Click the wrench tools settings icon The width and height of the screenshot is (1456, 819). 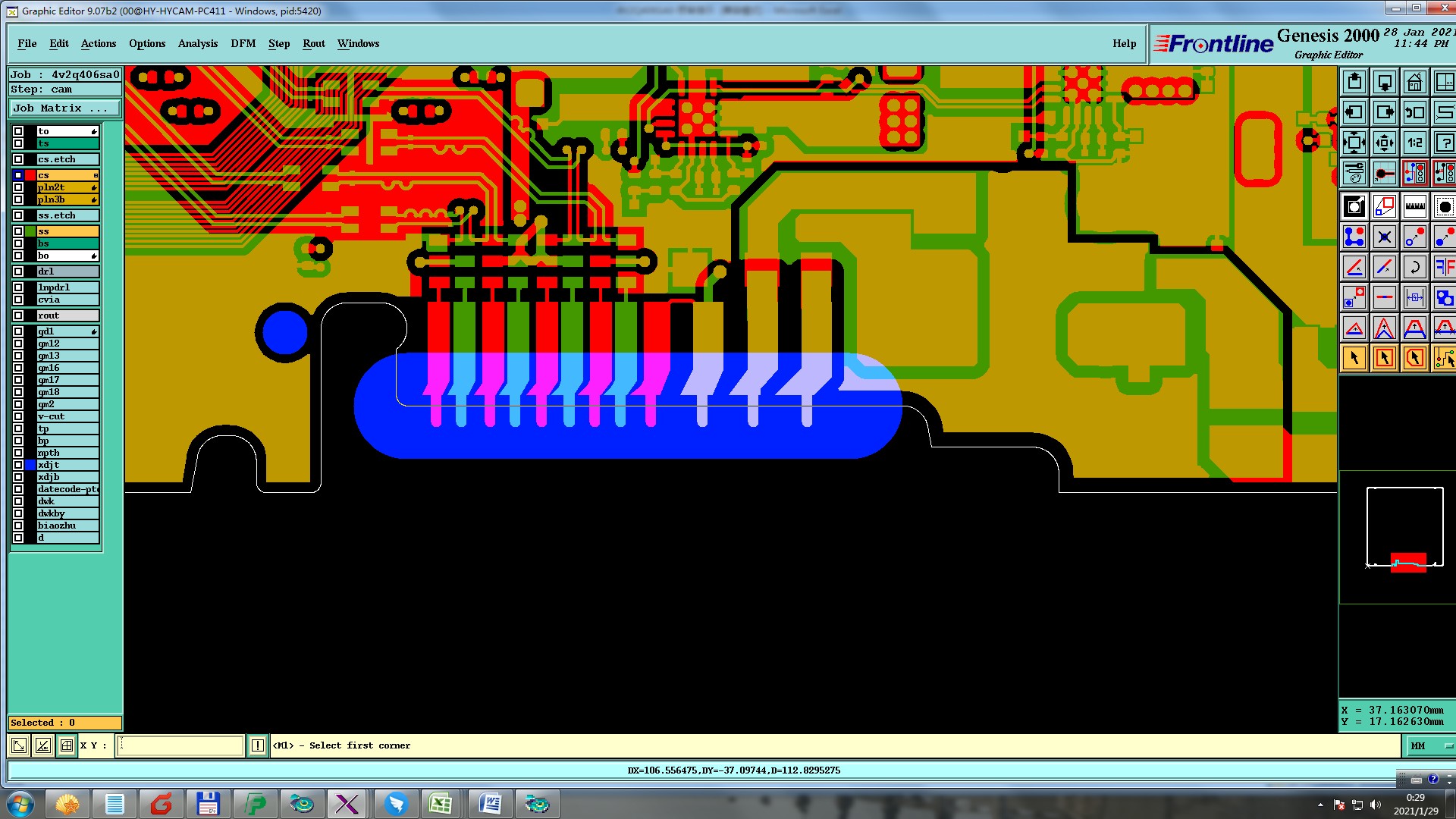pyautogui.click(x=1354, y=174)
